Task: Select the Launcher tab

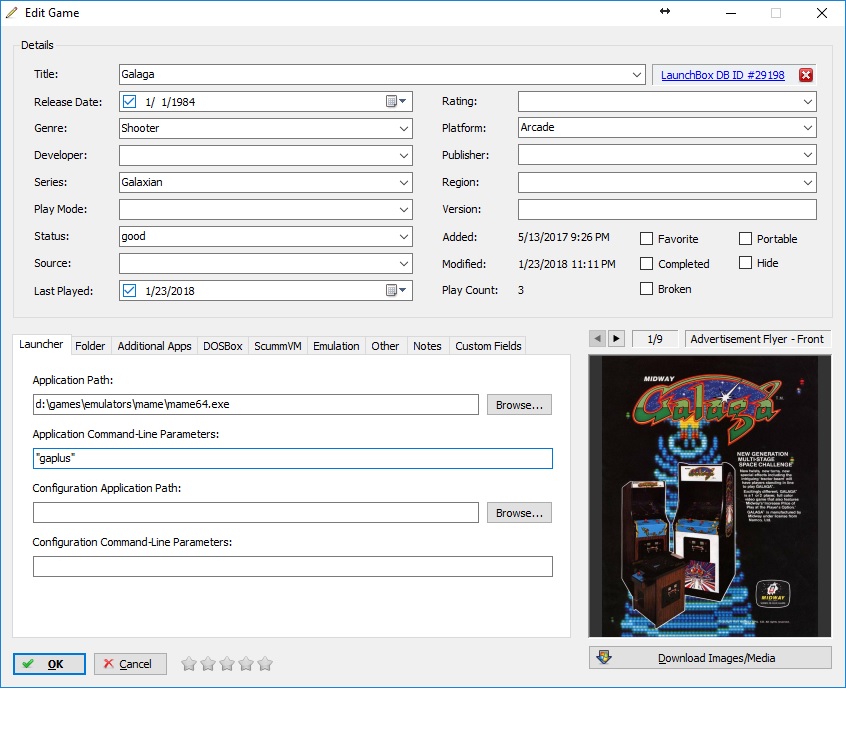Action: [42, 344]
